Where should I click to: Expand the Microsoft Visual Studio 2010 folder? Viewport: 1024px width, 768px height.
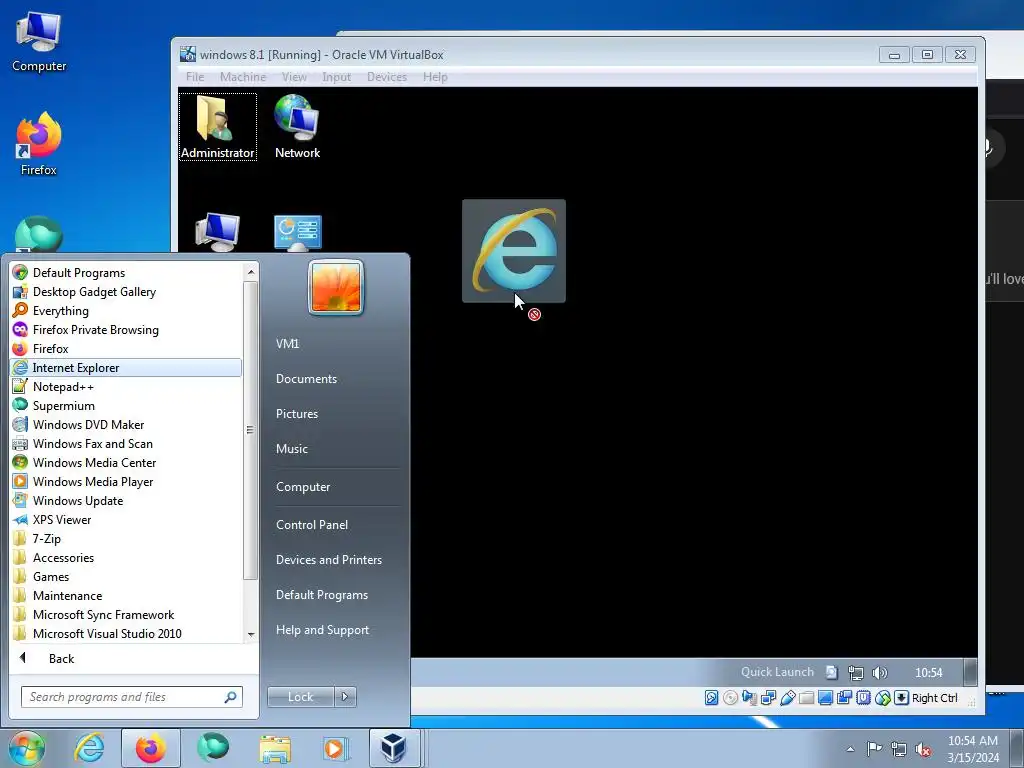point(126,633)
